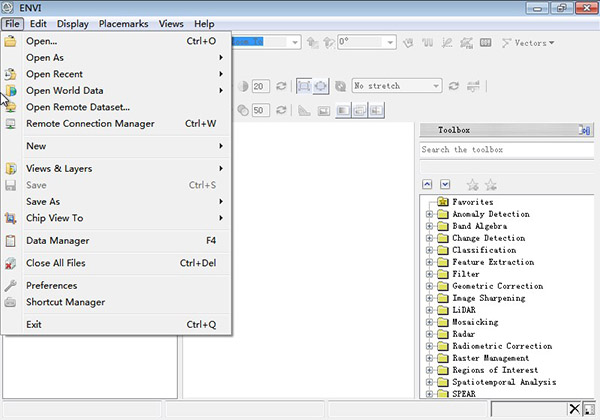
Task: Open the Open As submenu
Action: click(116, 57)
